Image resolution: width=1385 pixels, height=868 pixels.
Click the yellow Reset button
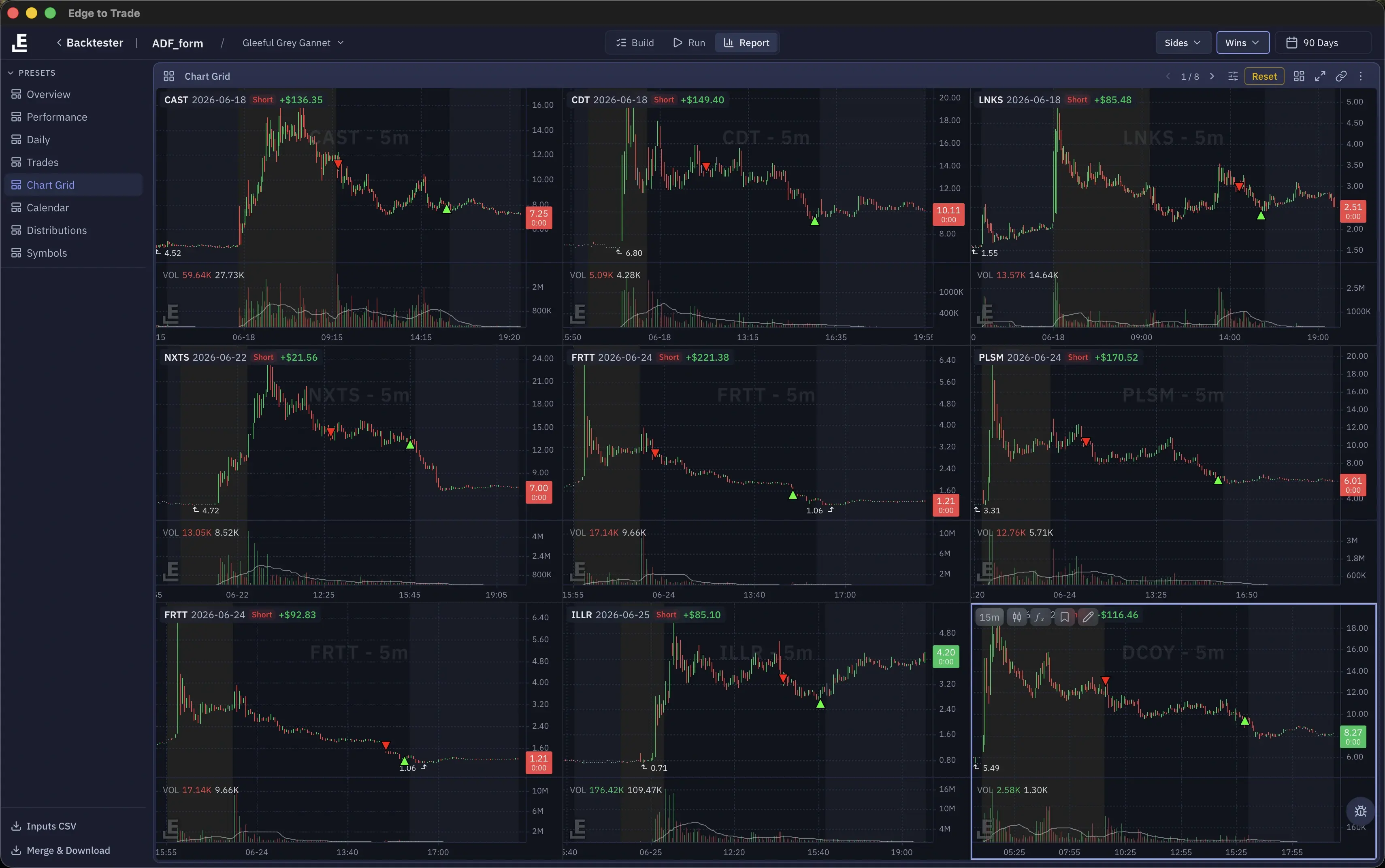point(1264,77)
